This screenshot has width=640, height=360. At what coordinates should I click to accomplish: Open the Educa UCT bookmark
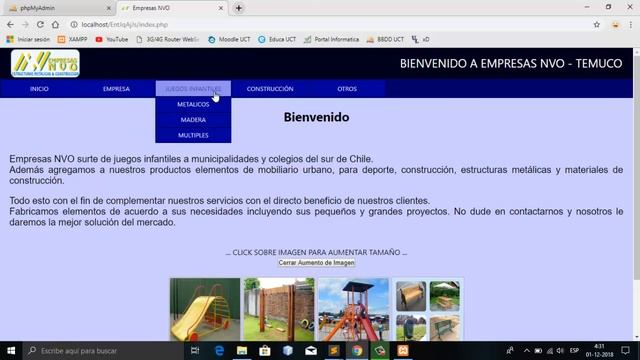[277, 39]
